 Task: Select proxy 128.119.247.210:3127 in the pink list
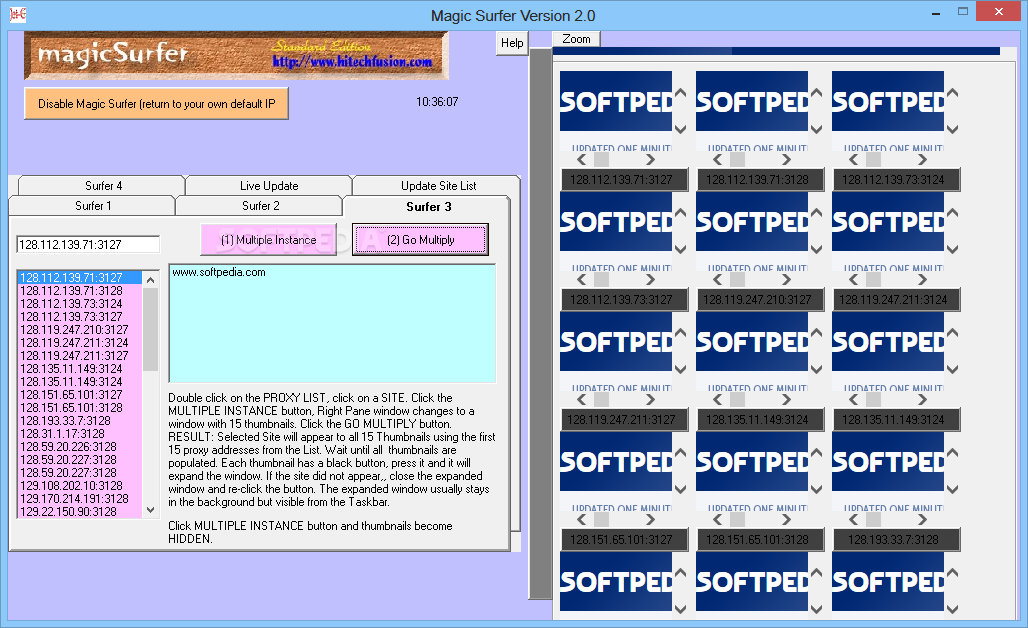tap(80, 330)
